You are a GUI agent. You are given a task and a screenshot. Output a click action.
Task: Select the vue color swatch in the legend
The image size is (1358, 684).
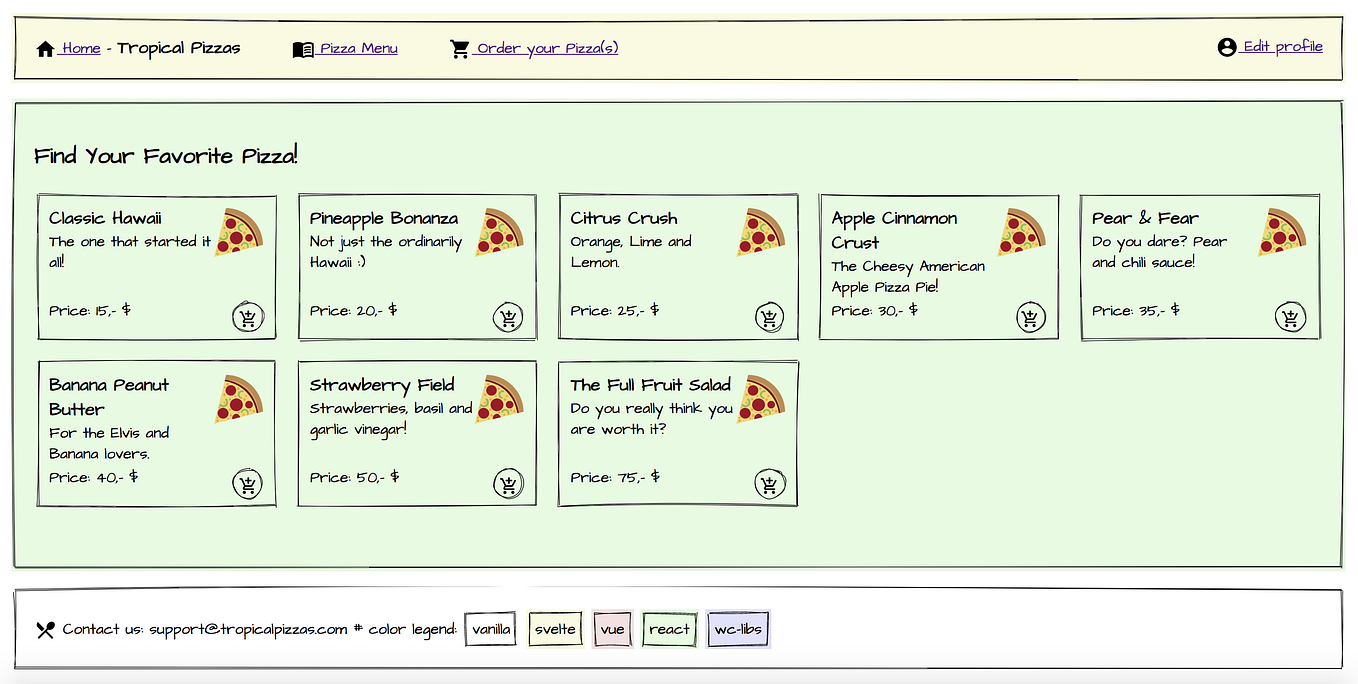coord(612,629)
